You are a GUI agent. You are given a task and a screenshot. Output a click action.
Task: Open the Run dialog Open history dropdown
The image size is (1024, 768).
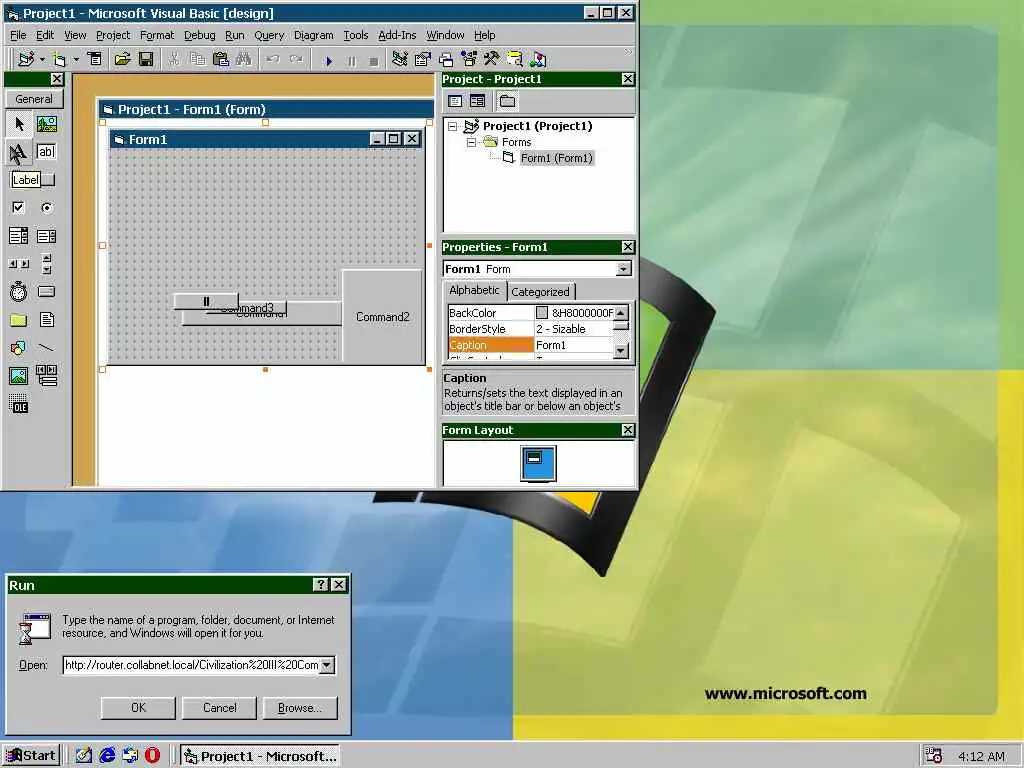click(x=327, y=665)
